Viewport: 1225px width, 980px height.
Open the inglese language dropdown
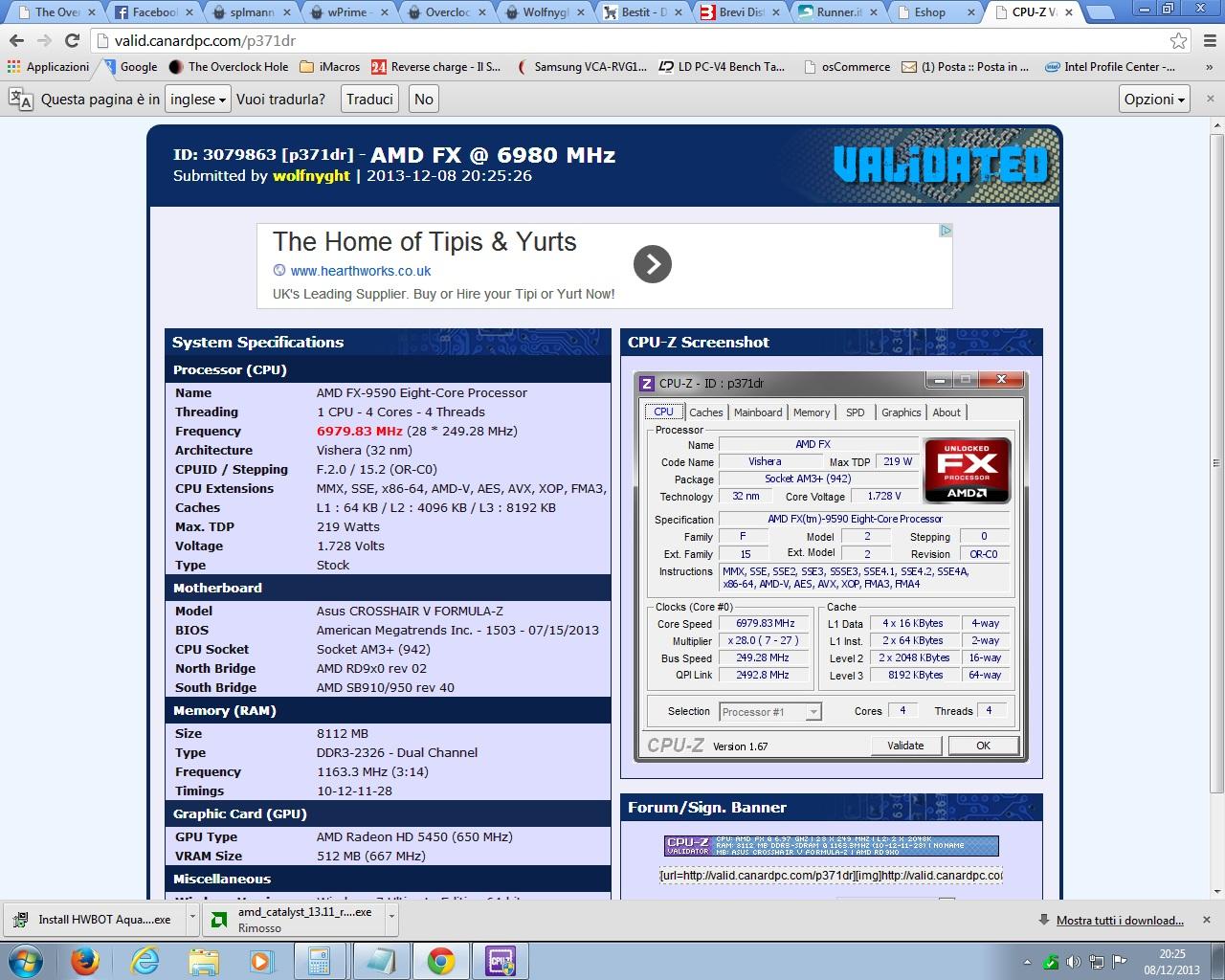click(198, 100)
